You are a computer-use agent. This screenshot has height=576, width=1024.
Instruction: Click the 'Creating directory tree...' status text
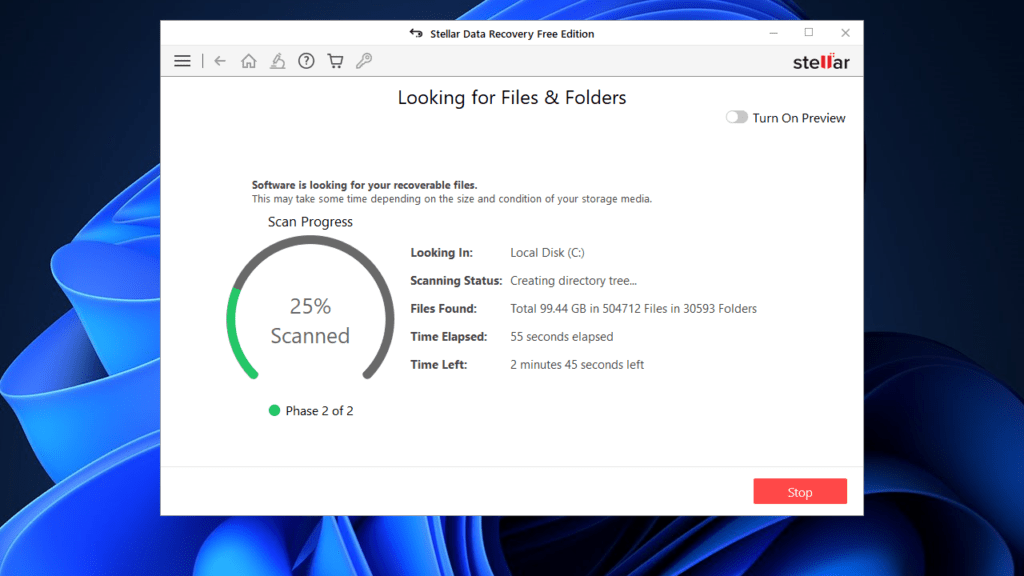click(573, 281)
